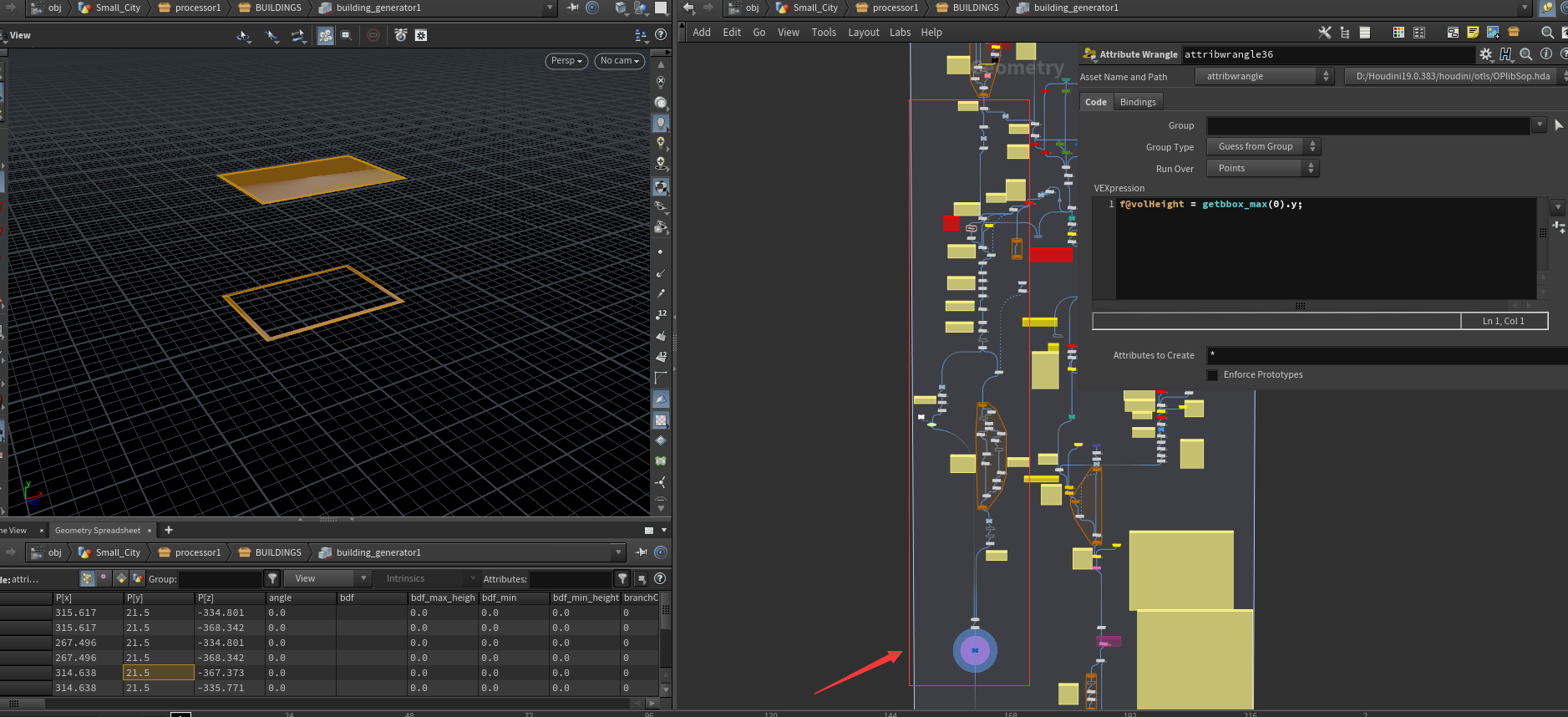Open the Run Over dropdown set to Points
This screenshot has height=717, width=1568.
click(1261, 169)
